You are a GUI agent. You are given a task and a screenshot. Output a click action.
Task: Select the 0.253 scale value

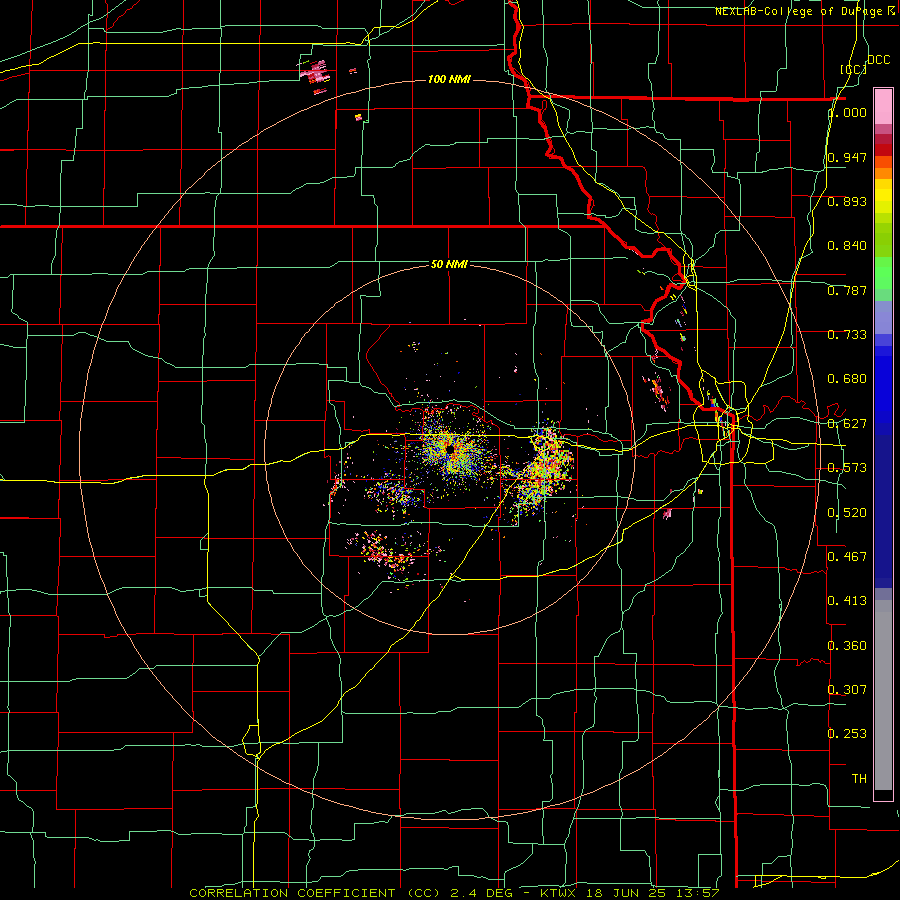(x=847, y=734)
